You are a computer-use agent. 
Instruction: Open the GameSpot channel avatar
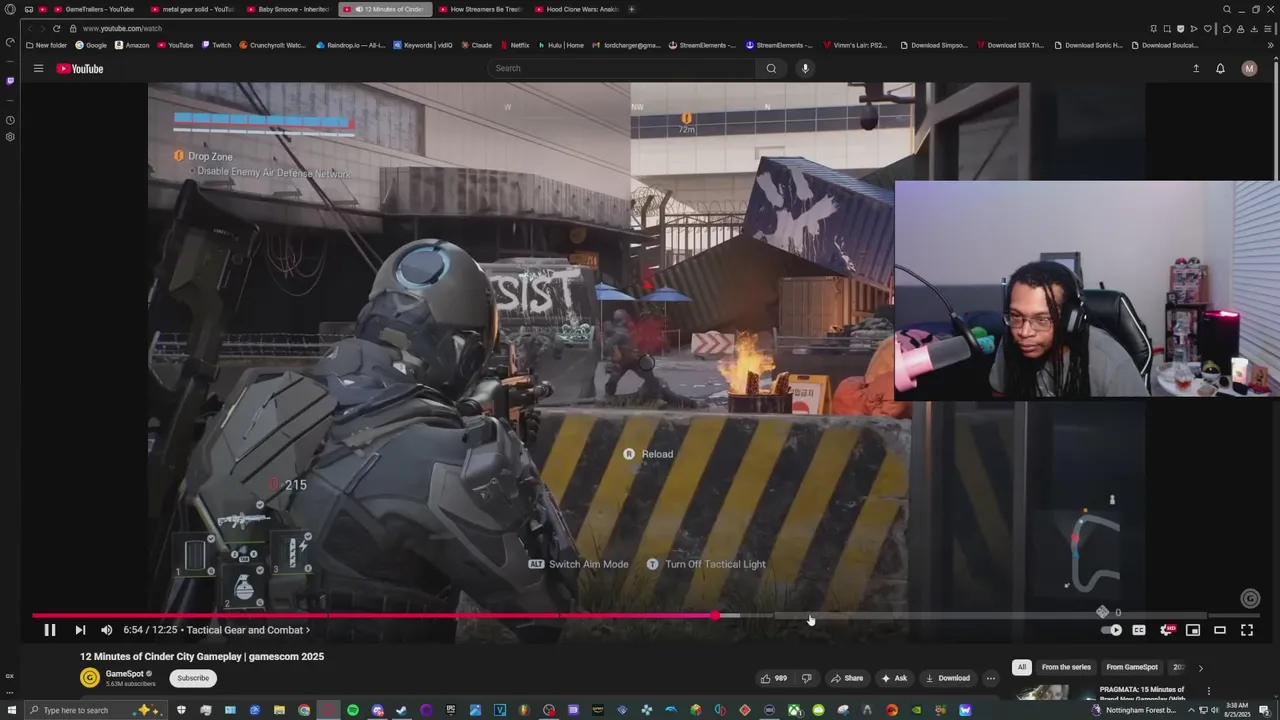[90, 678]
